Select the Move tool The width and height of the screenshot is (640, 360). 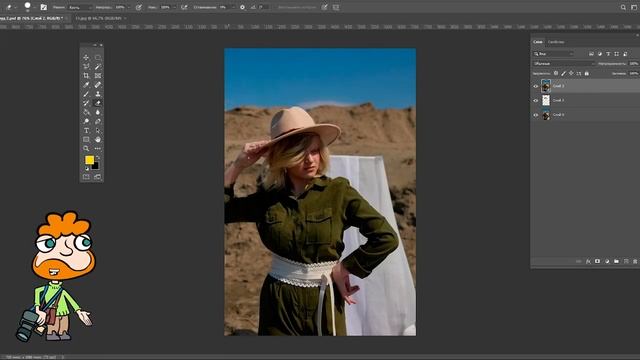(86, 58)
